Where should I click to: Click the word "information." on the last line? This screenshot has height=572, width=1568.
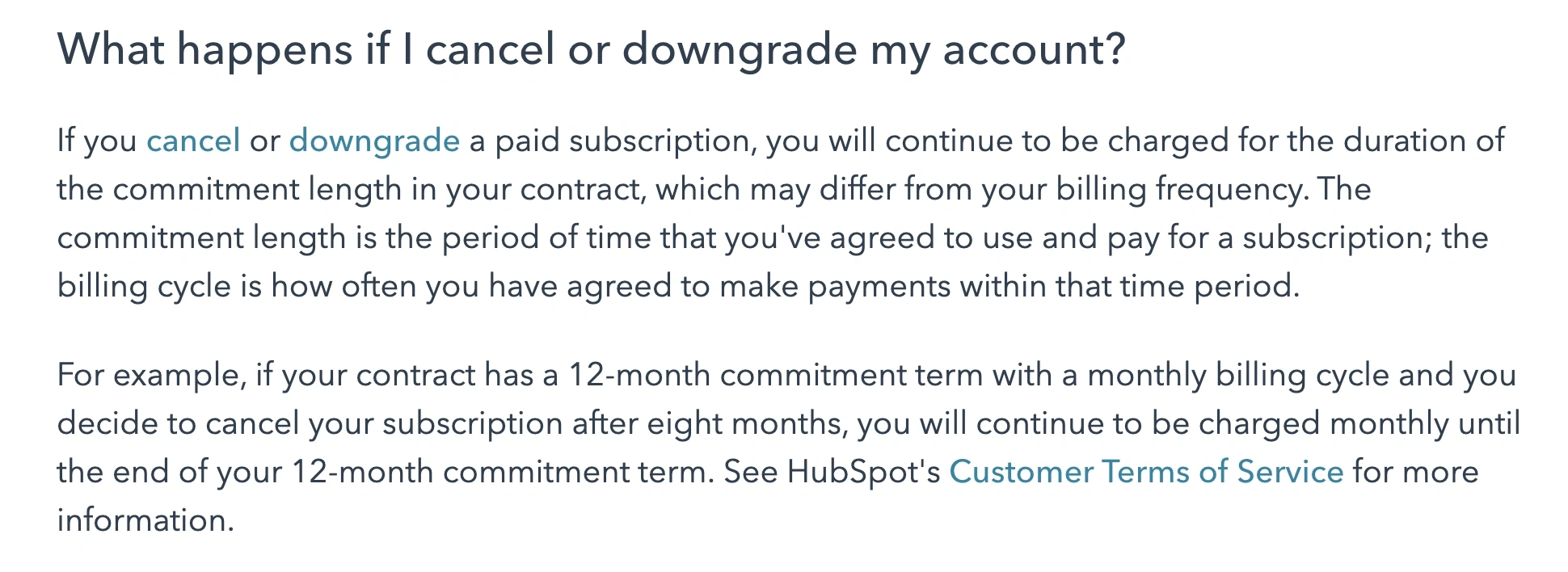tap(145, 521)
